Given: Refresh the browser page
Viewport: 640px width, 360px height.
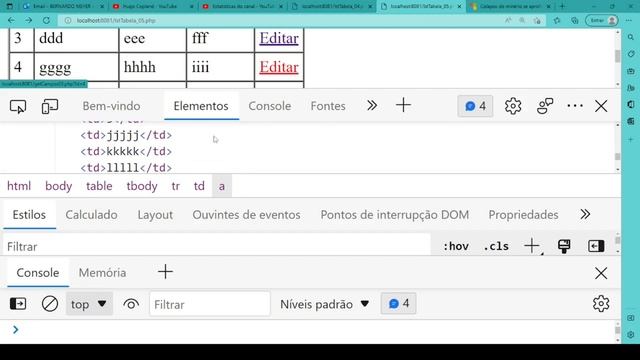Looking at the screenshot, I should 46,20.
